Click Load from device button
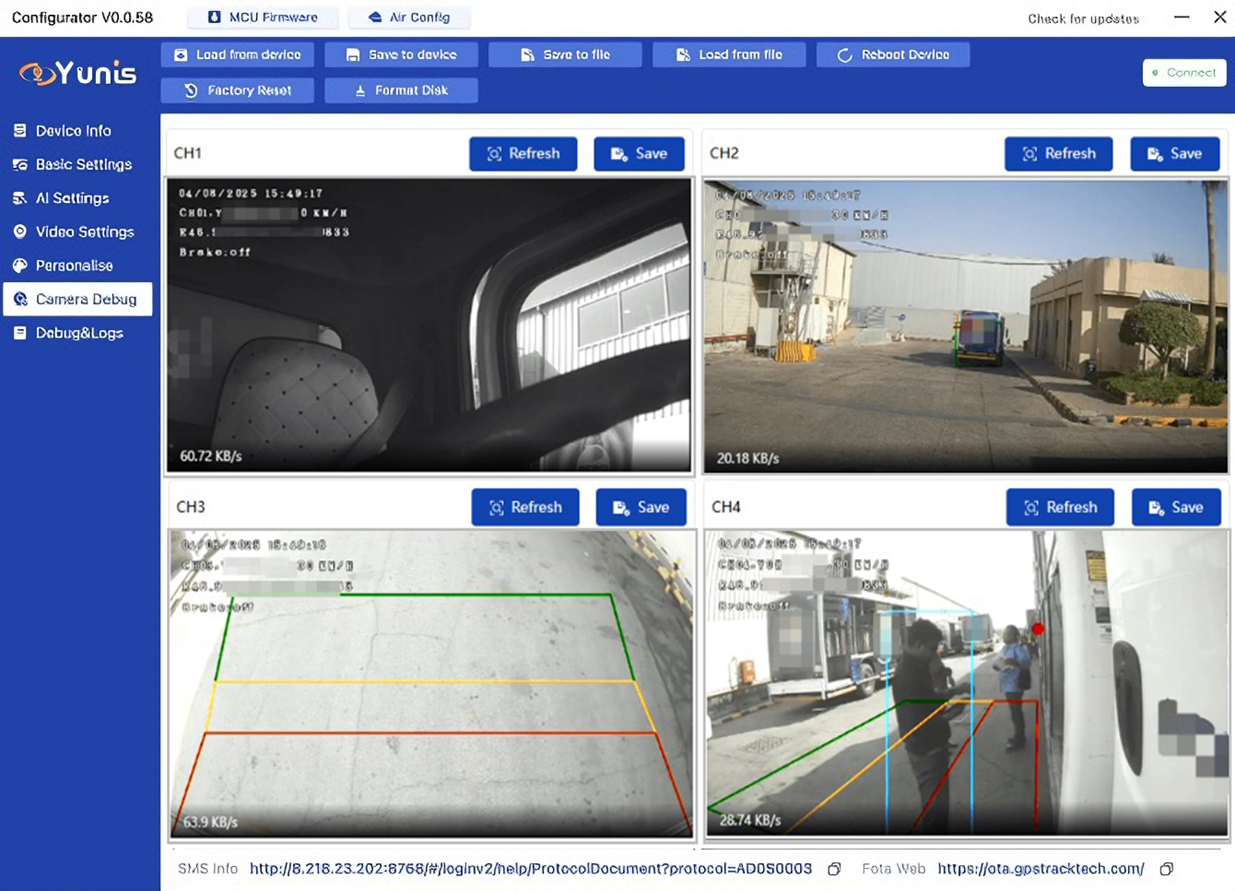This screenshot has height=891, width=1235. pos(237,55)
